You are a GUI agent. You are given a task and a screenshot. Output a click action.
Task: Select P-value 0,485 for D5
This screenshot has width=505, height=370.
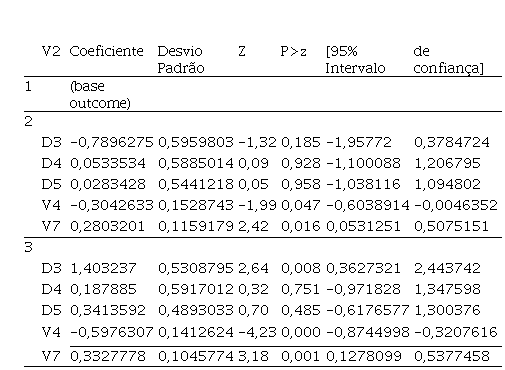[301, 310]
